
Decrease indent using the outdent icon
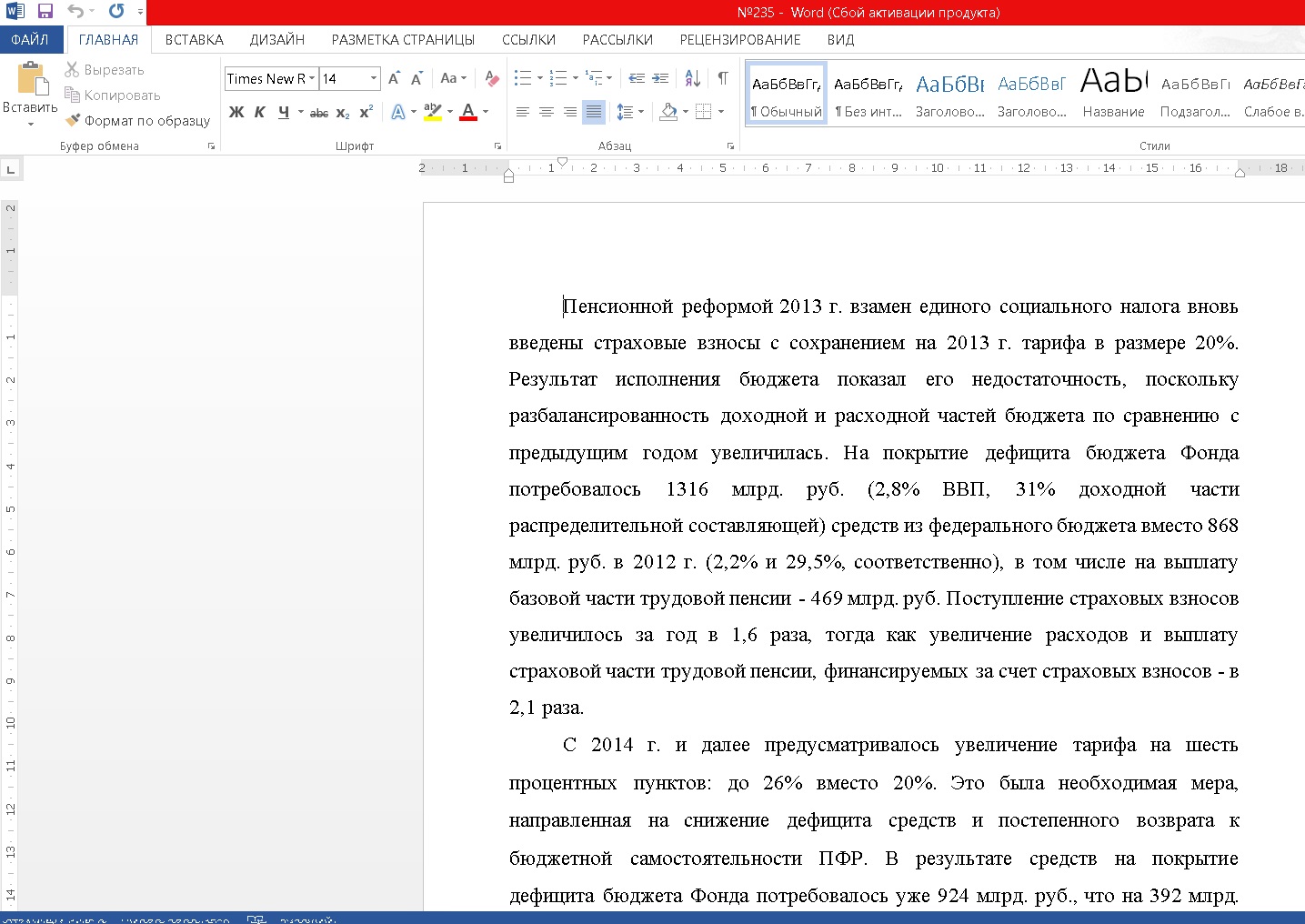tap(637, 78)
